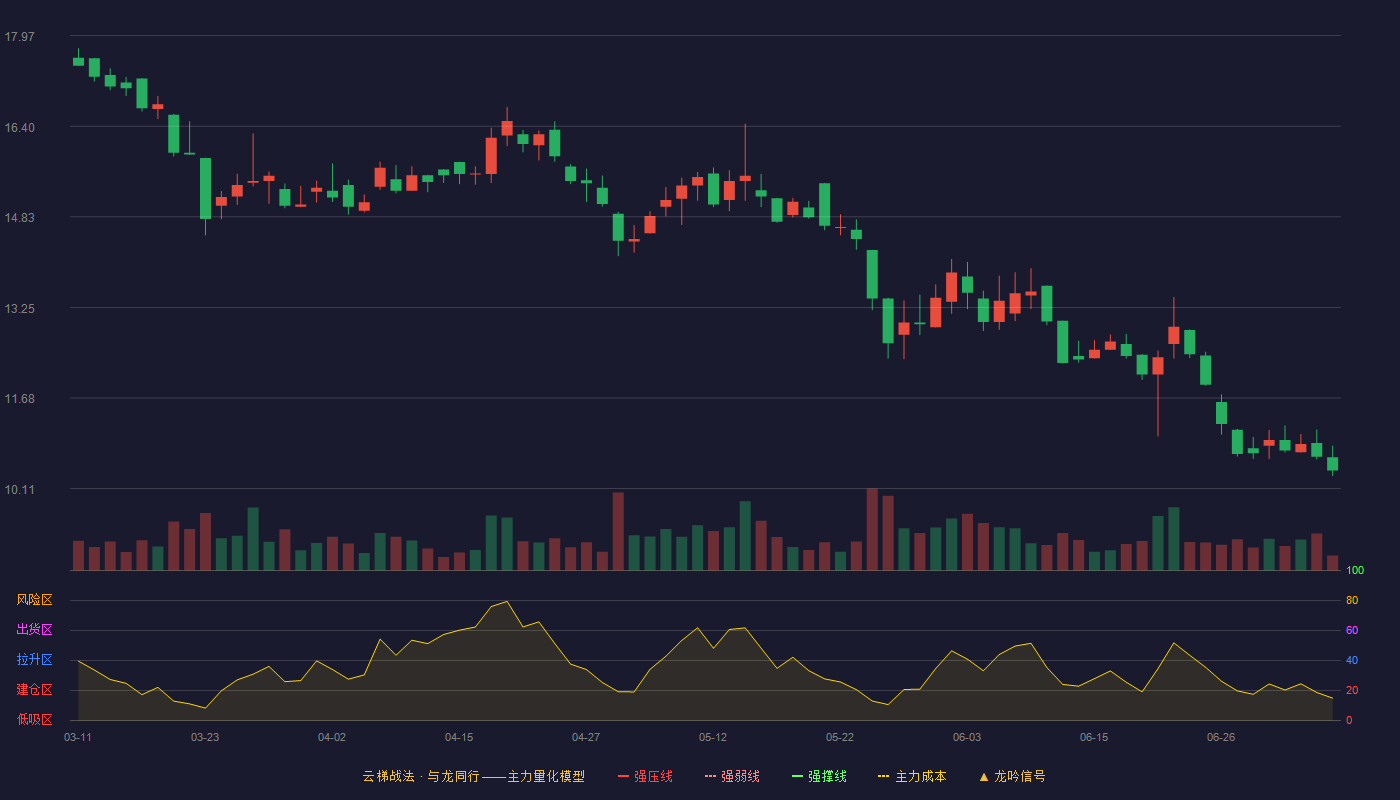Screen dimensions: 1400x800
Task: Click the yellow dashed 主力成本 marker
Action: [884, 776]
